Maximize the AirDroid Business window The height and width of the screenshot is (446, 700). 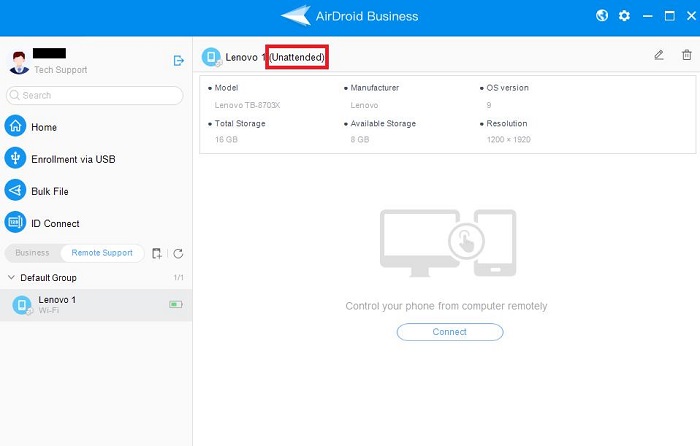[669, 16]
